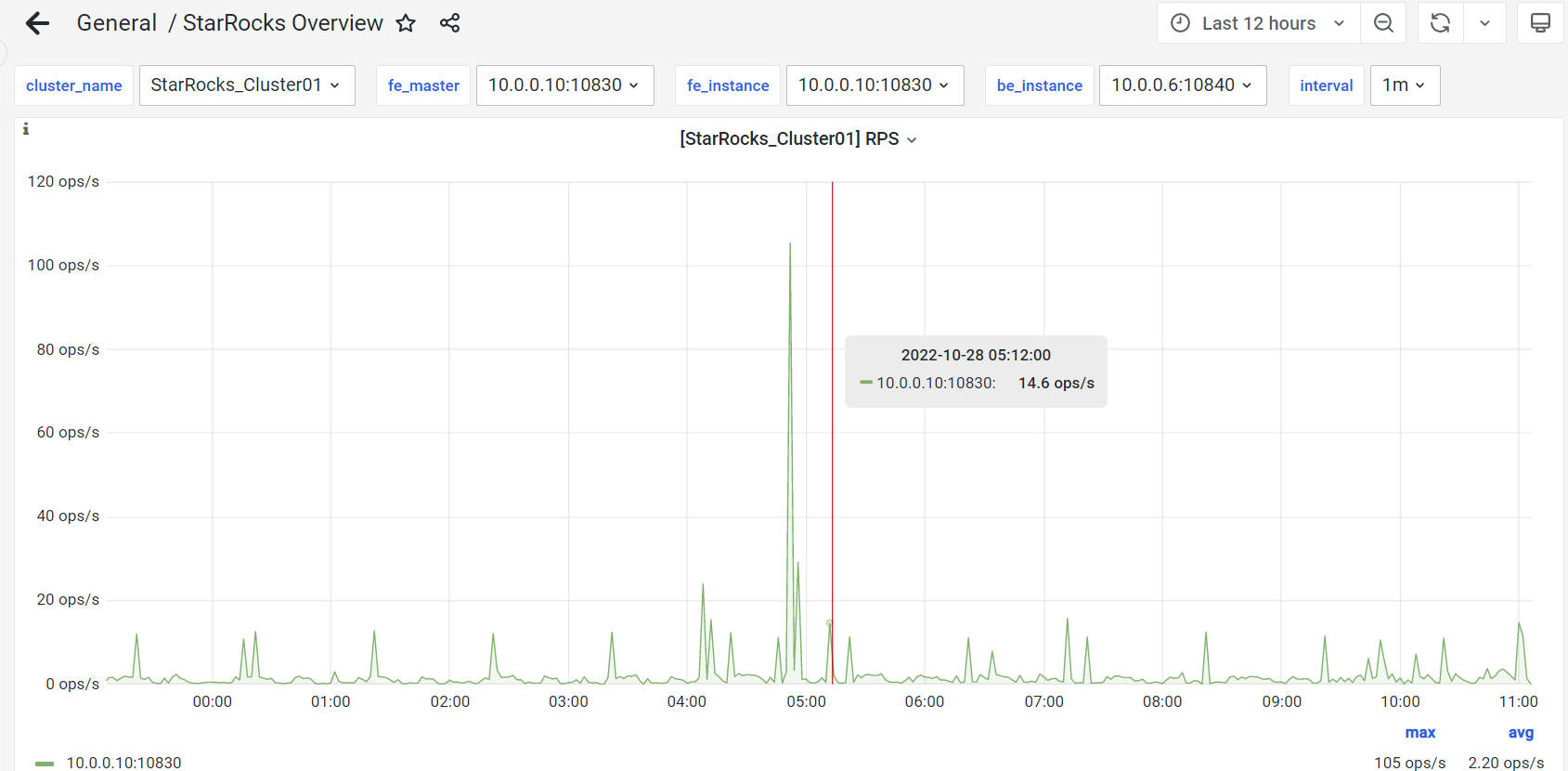Open the RPS panel title menu

pyautogui.click(x=797, y=139)
